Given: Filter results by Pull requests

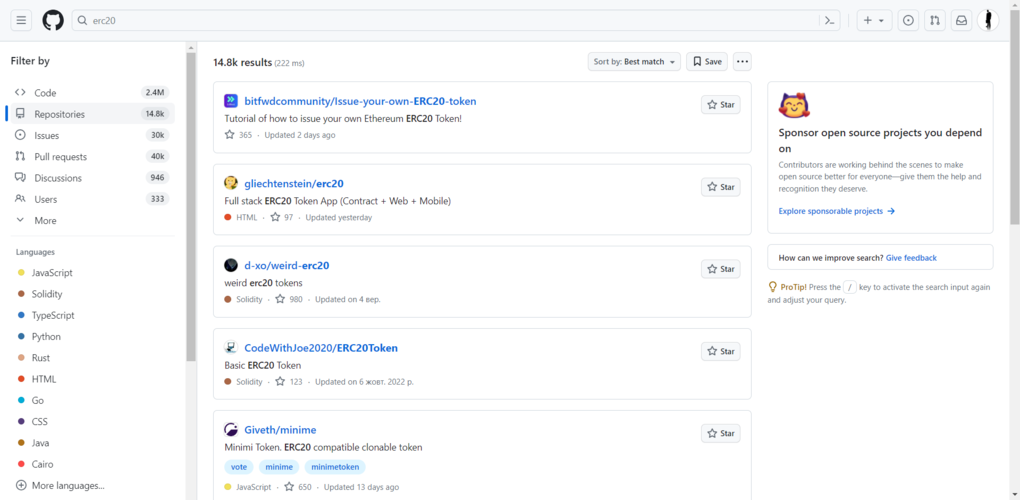Looking at the screenshot, I should 90,157.
